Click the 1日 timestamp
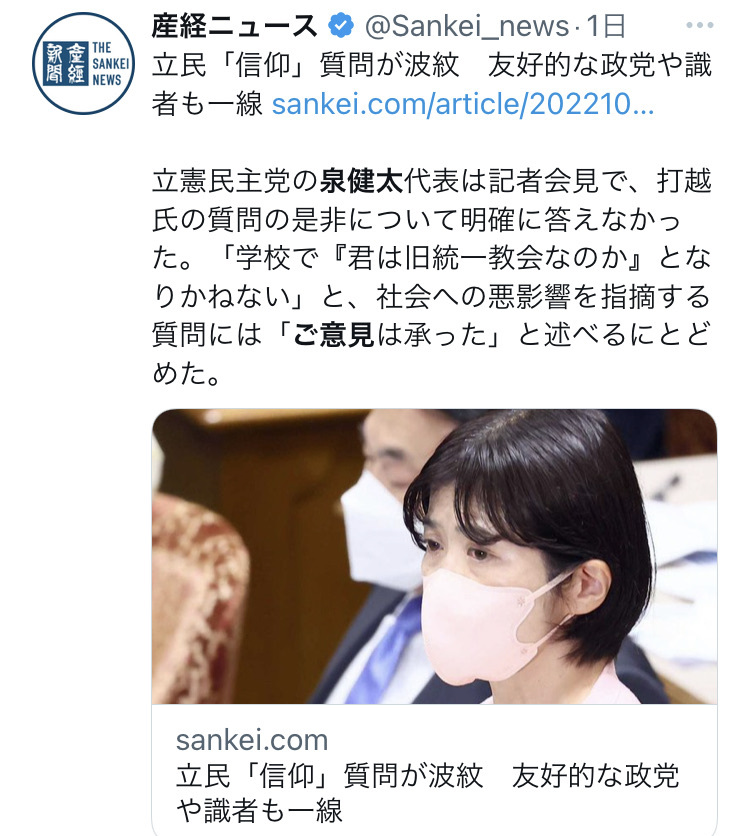Image resolution: width=750 pixels, height=836 pixels. 606,26
